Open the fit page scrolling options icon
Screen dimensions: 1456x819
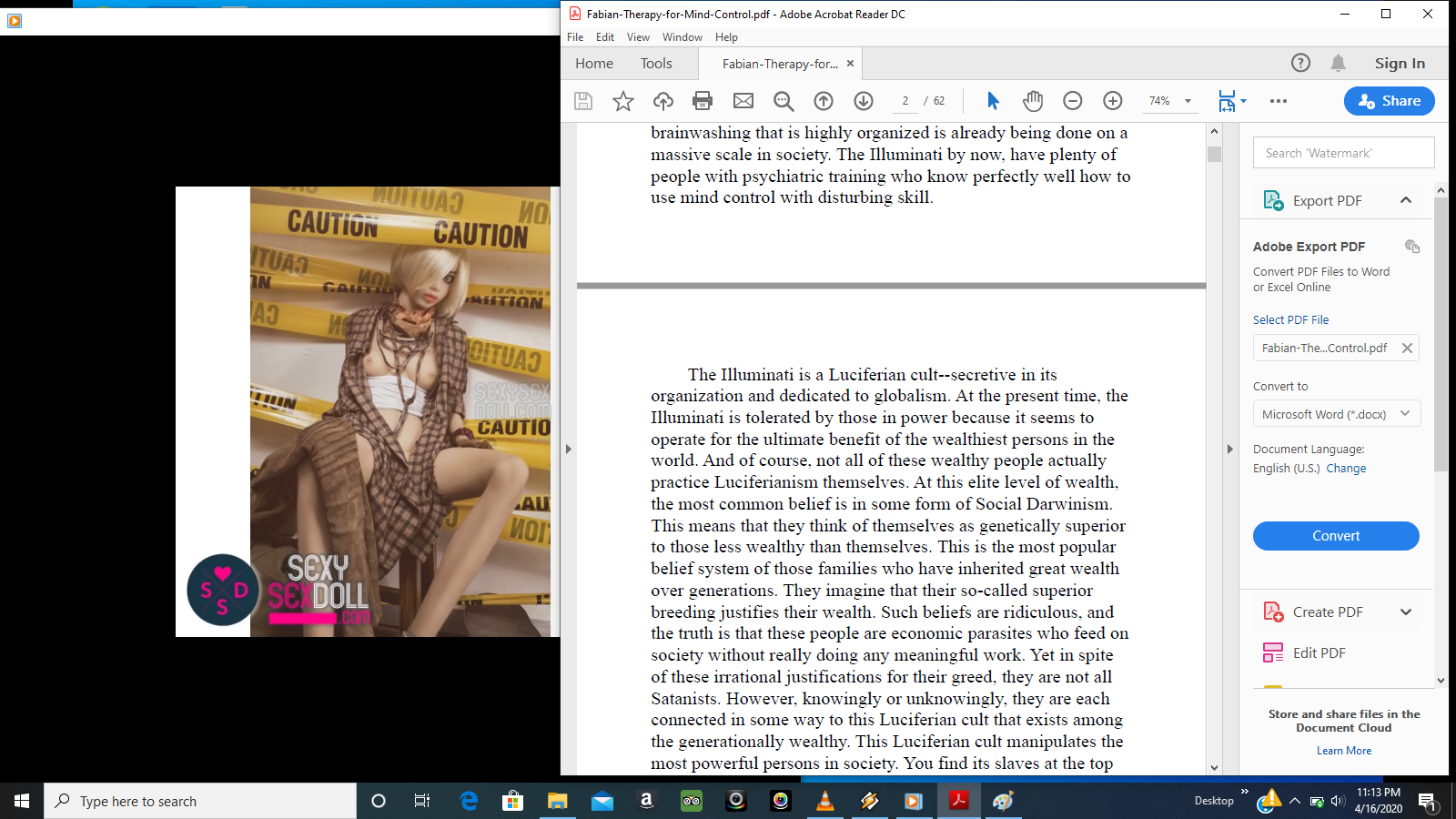point(1232,101)
